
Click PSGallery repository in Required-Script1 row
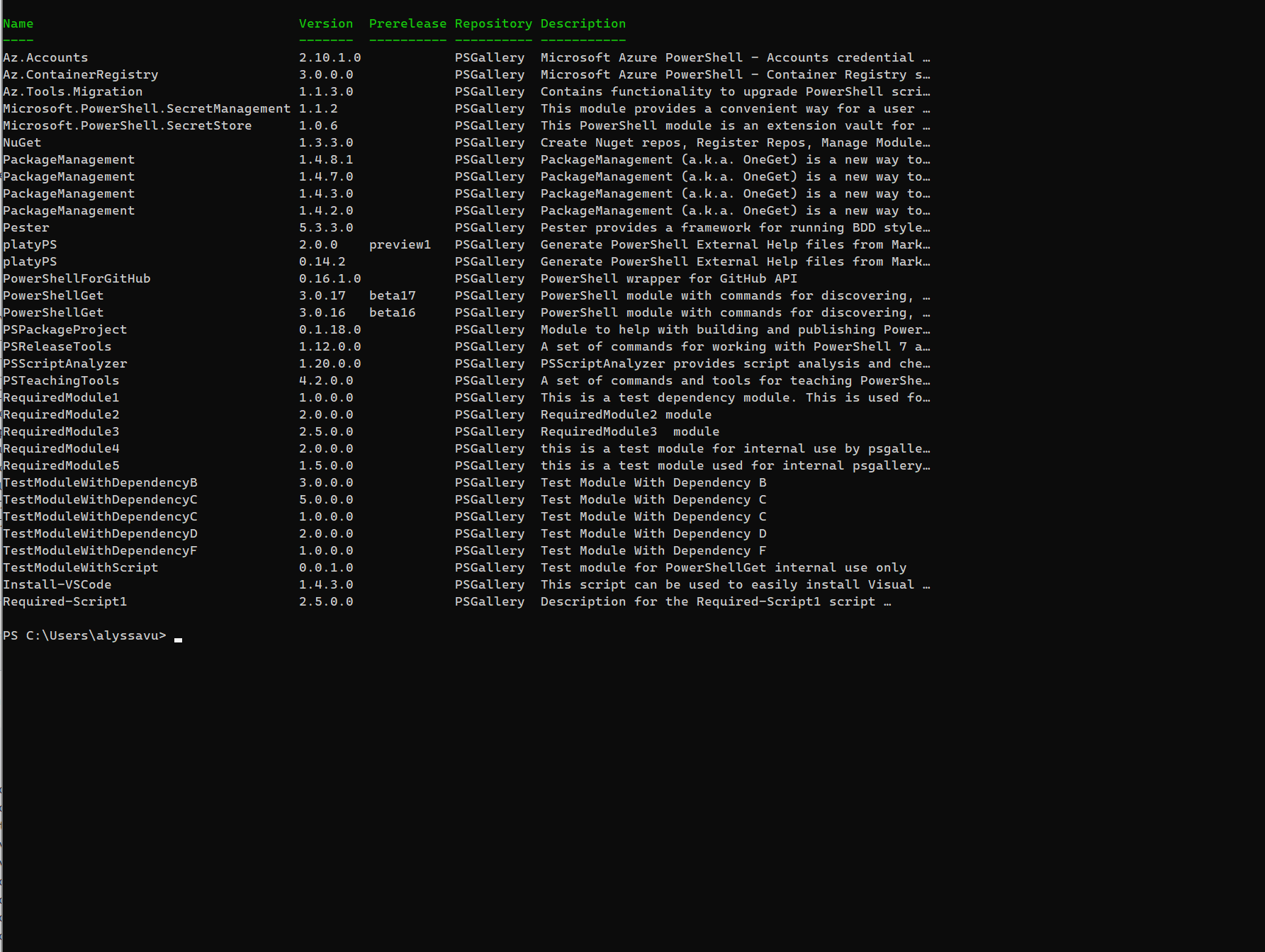[x=490, y=602]
